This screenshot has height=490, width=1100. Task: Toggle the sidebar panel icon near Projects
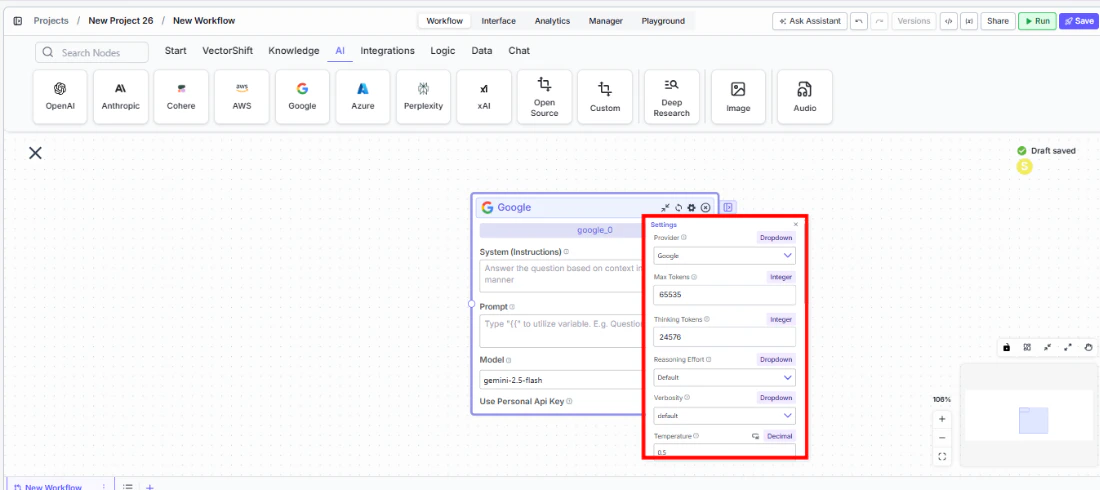(x=18, y=21)
